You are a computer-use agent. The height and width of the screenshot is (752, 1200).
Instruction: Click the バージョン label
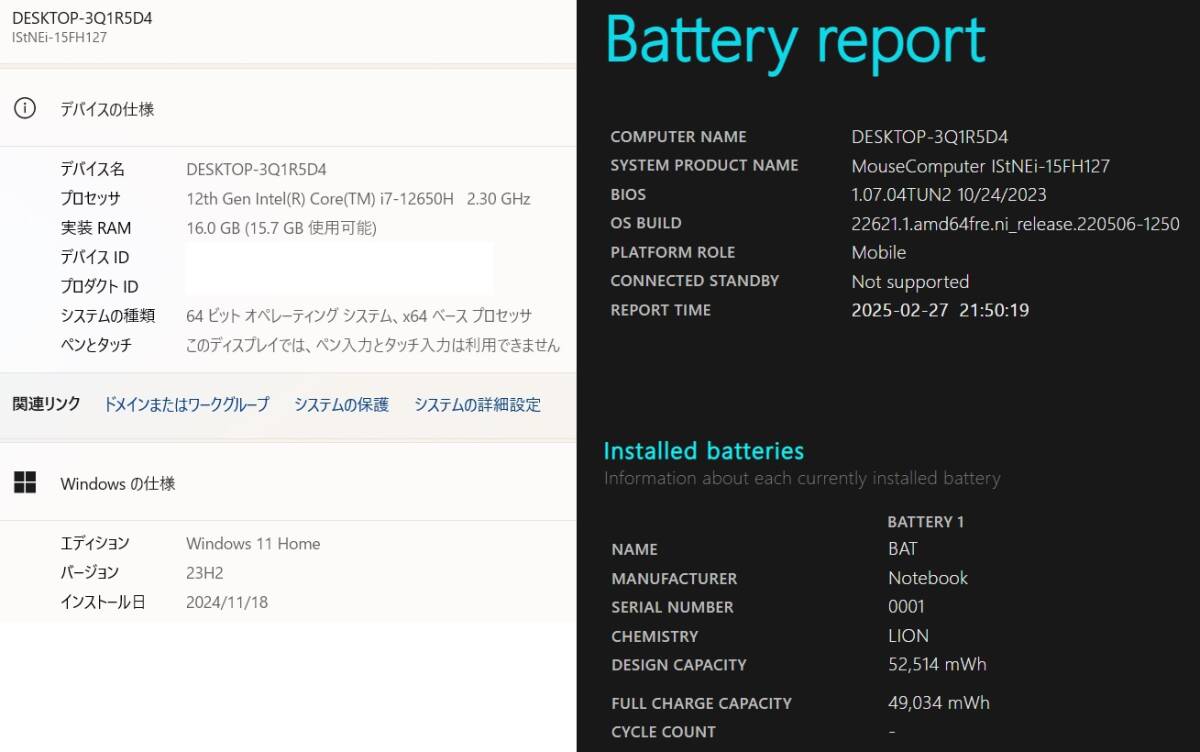[90, 573]
